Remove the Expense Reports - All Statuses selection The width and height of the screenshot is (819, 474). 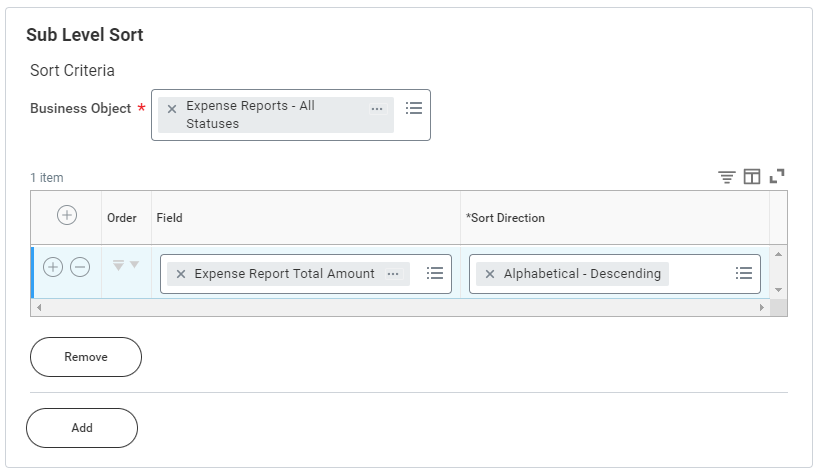[x=171, y=109]
